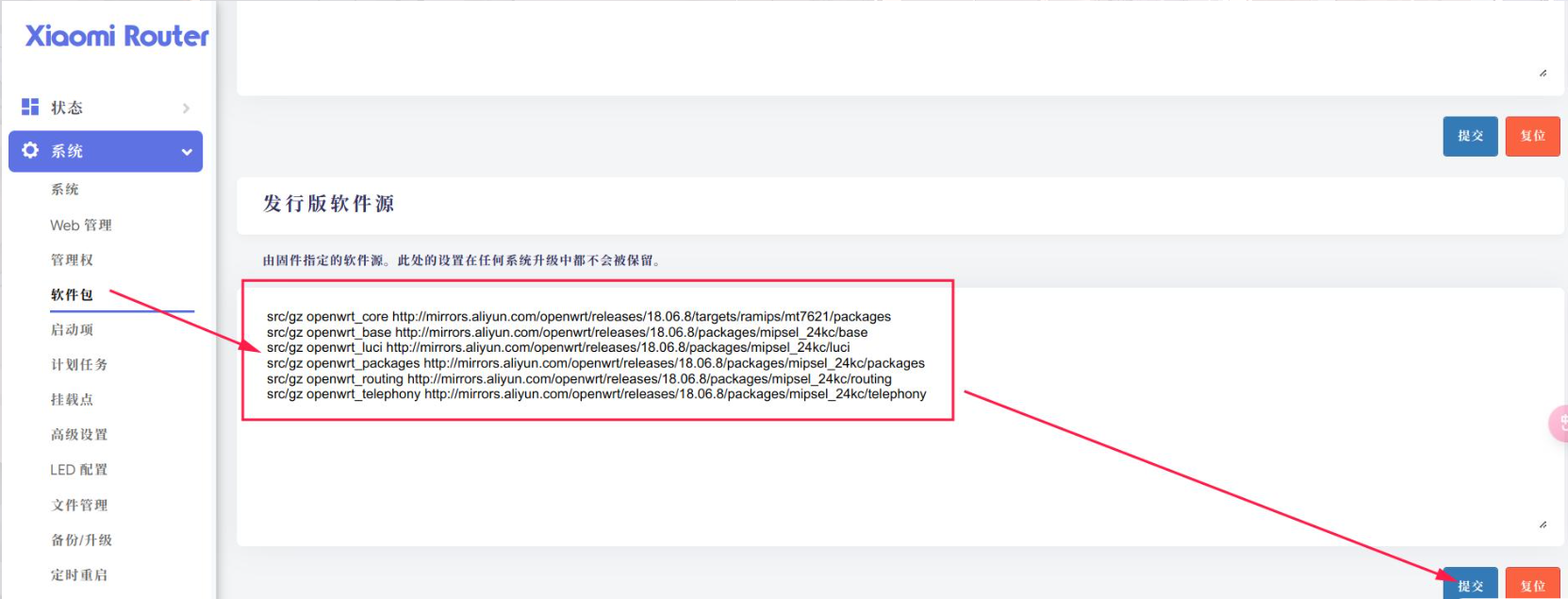Navigate to 计划任务
This screenshot has width=1568, height=599.
pyautogui.click(x=79, y=364)
